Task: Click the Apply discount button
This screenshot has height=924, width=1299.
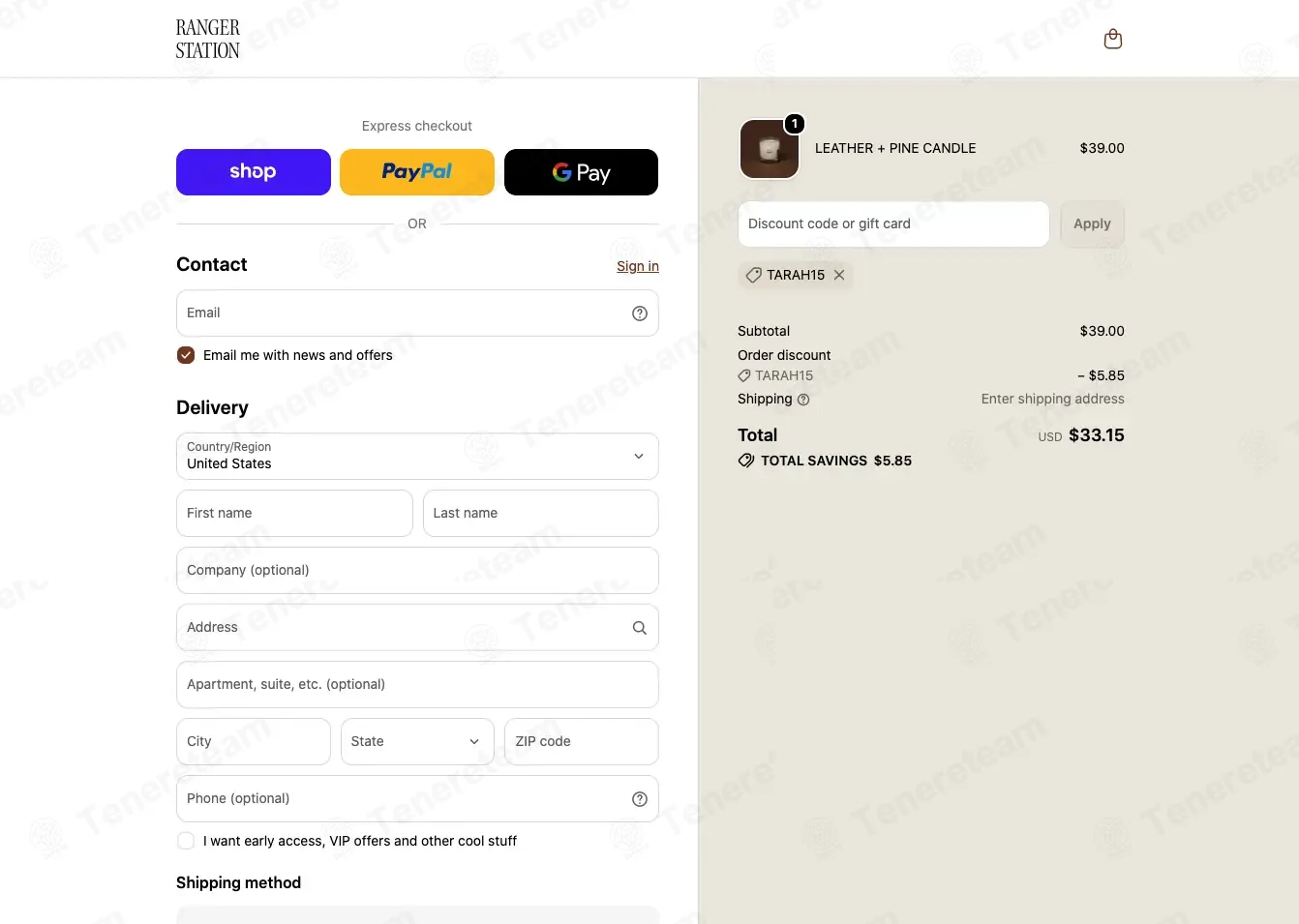Action: pos(1092,224)
